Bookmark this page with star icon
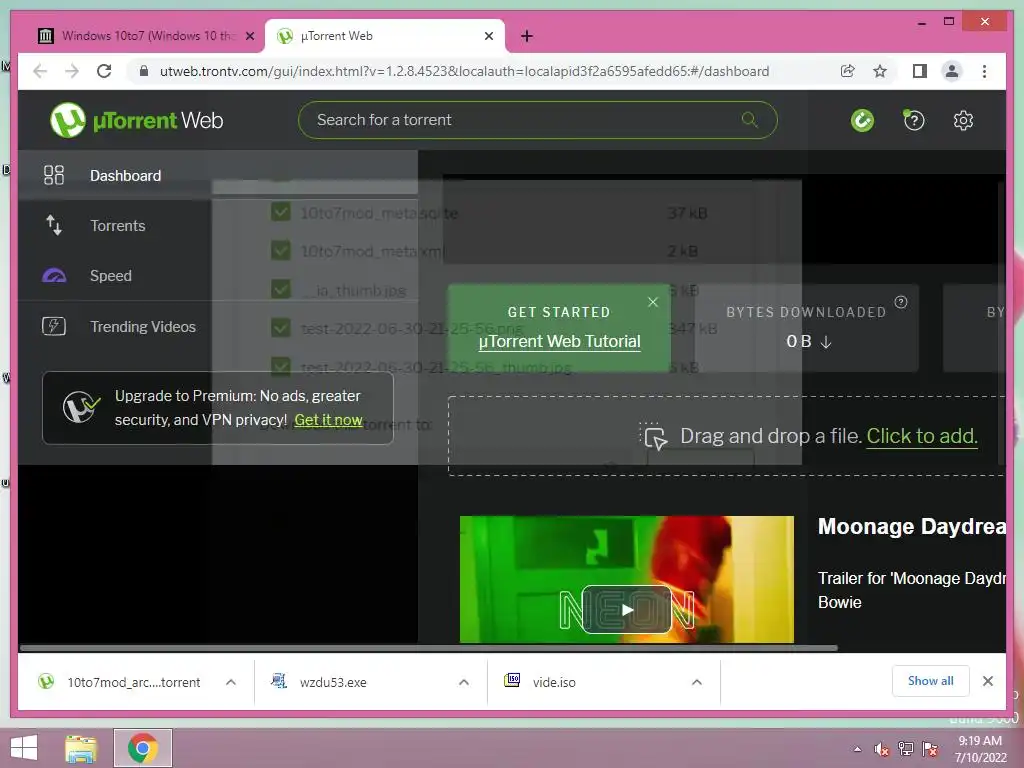Image resolution: width=1024 pixels, height=768 pixels. click(880, 71)
